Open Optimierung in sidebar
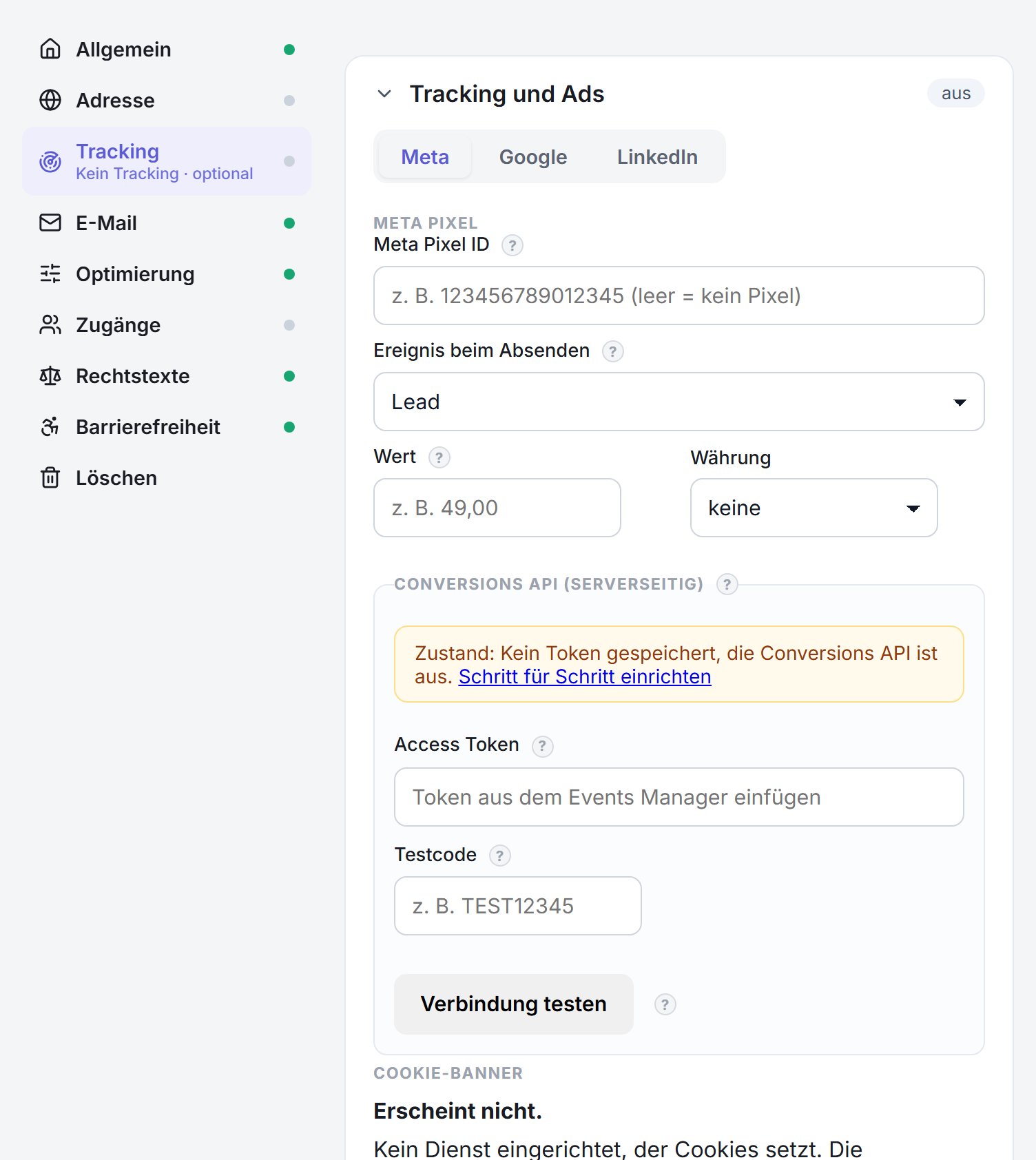The height and width of the screenshot is (1160, 1036). (167, 274)
